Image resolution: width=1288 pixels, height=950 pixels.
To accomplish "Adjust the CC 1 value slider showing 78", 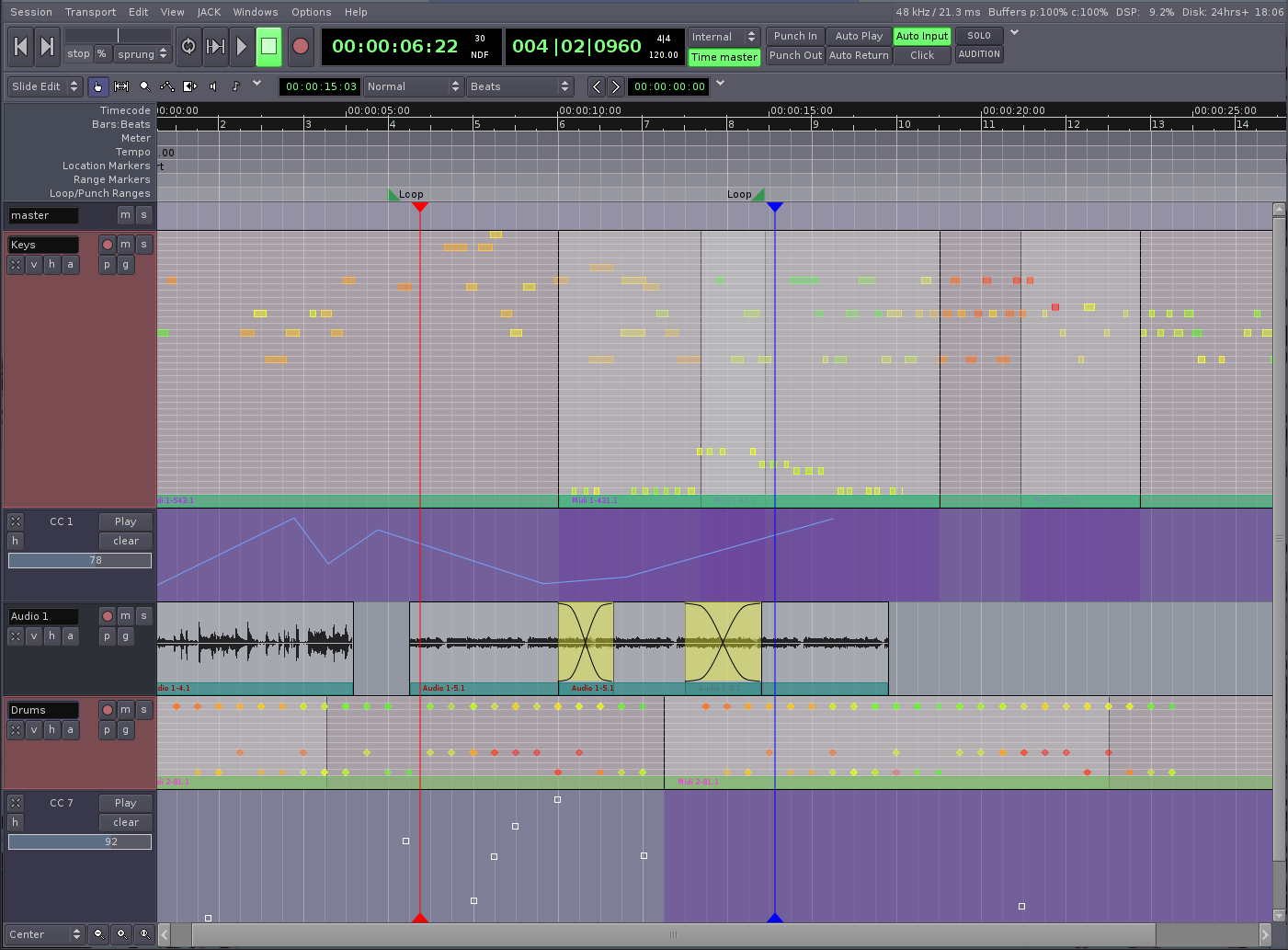I will (80, 560).
